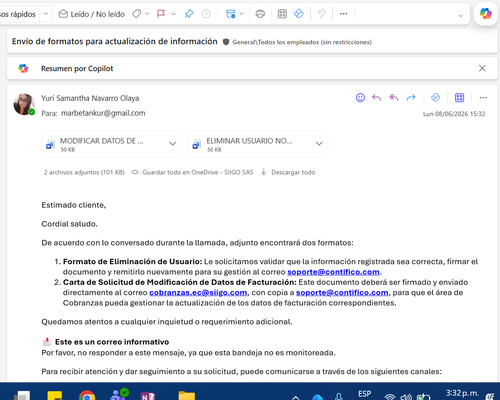Open Resumen por Copilot
The image size is (500, 400).
[x=77, y=68]
